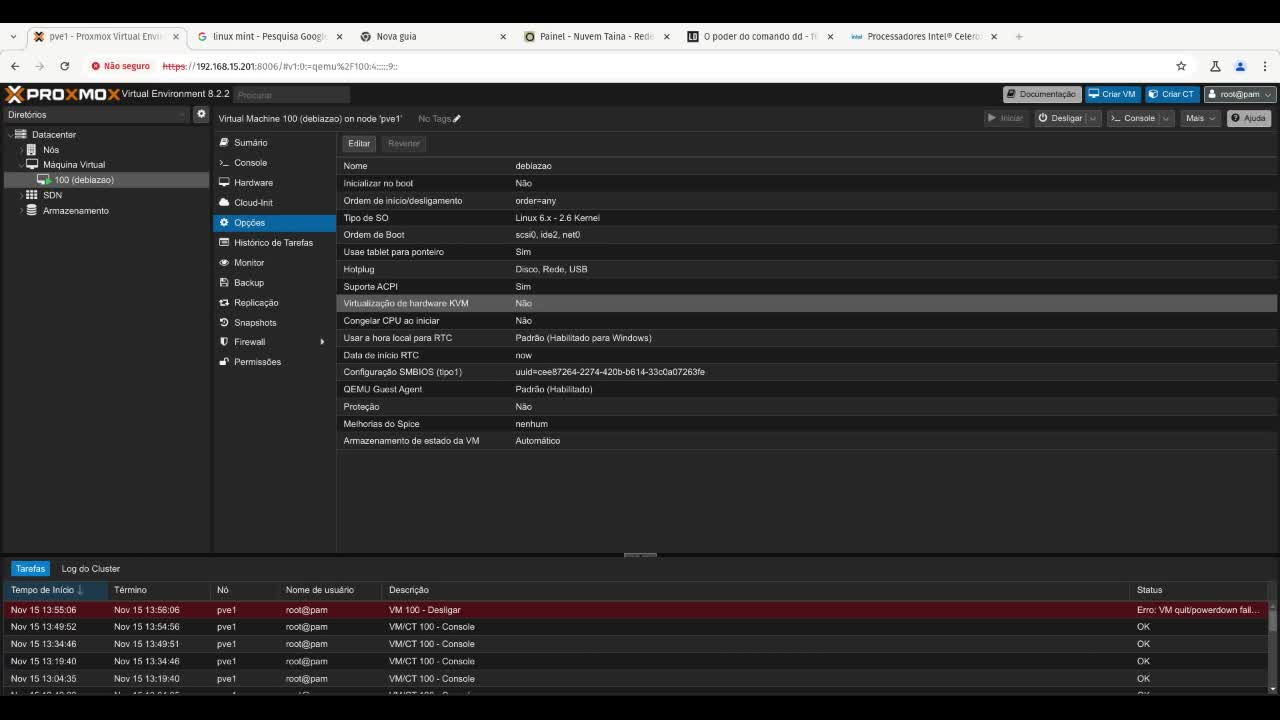Sort tasks by Status column header
Viewport: 1280px width, 720px height.
(x=1198, y=590)
